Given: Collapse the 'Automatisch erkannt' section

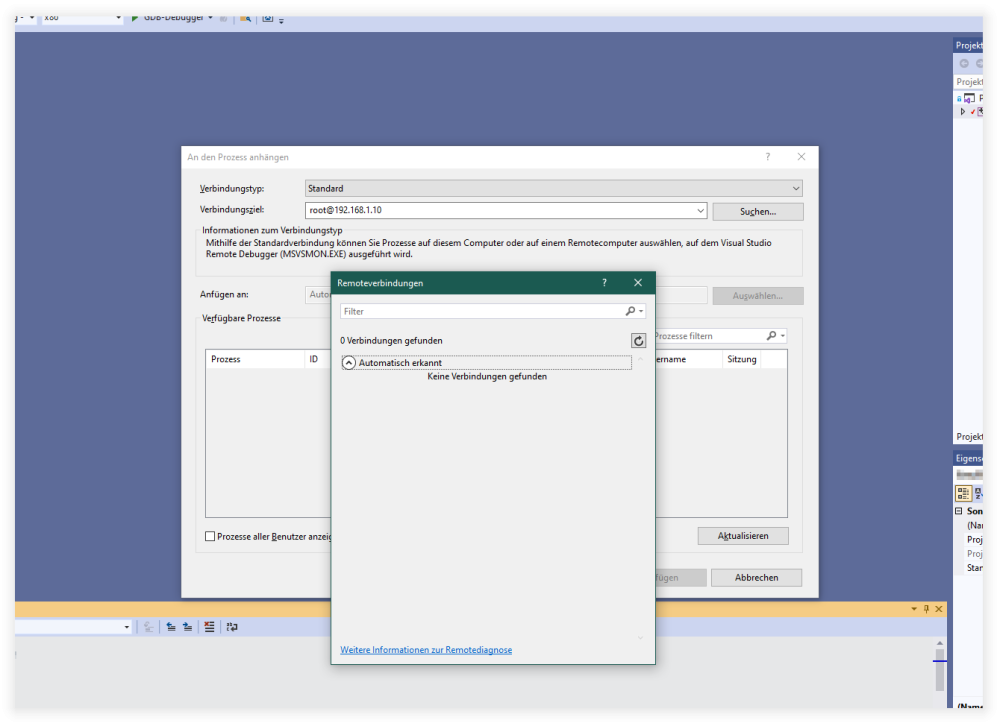Looking at the screenshot, I should [349, 363].
